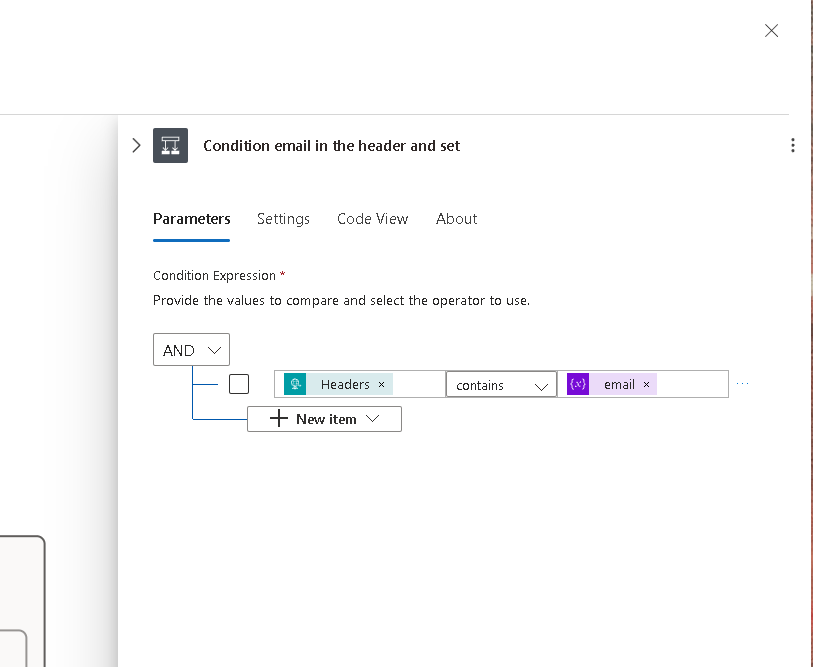Remove the email token with its x
833x667 pixels.
click(x=647, y=384)
